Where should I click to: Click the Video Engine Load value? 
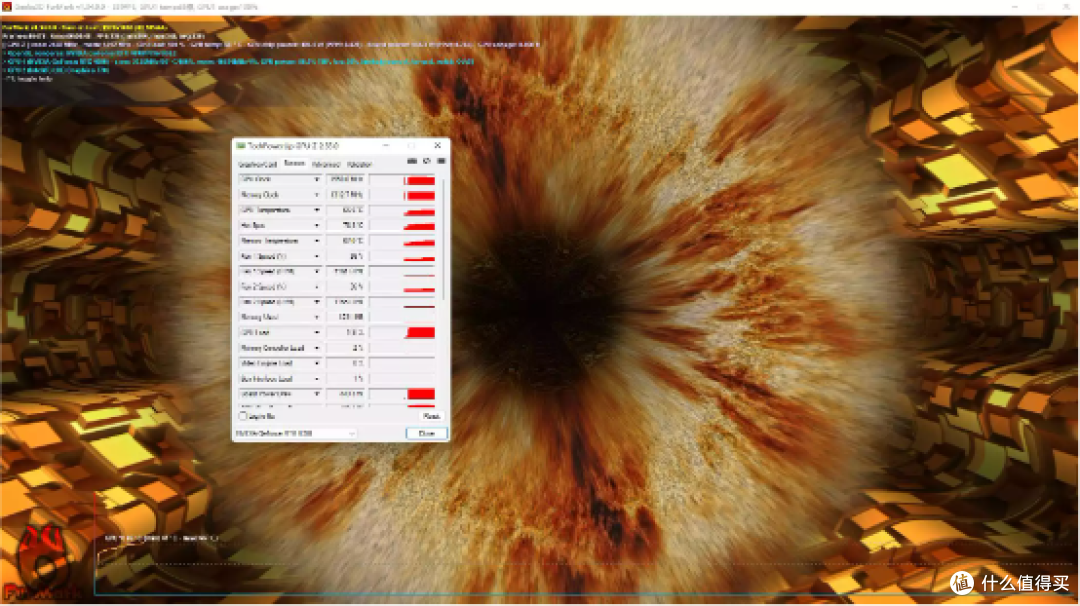click(346, 364)
